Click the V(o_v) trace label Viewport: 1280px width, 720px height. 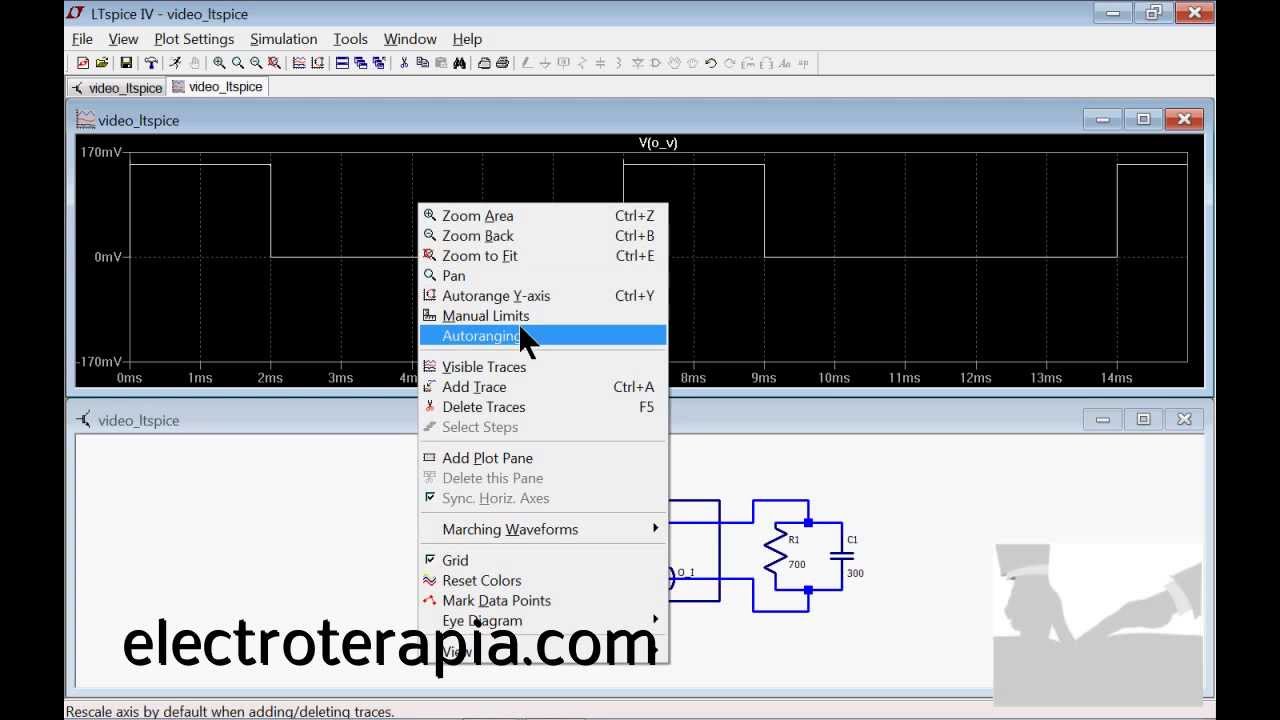pyautogui.click(x=658, y=143)
